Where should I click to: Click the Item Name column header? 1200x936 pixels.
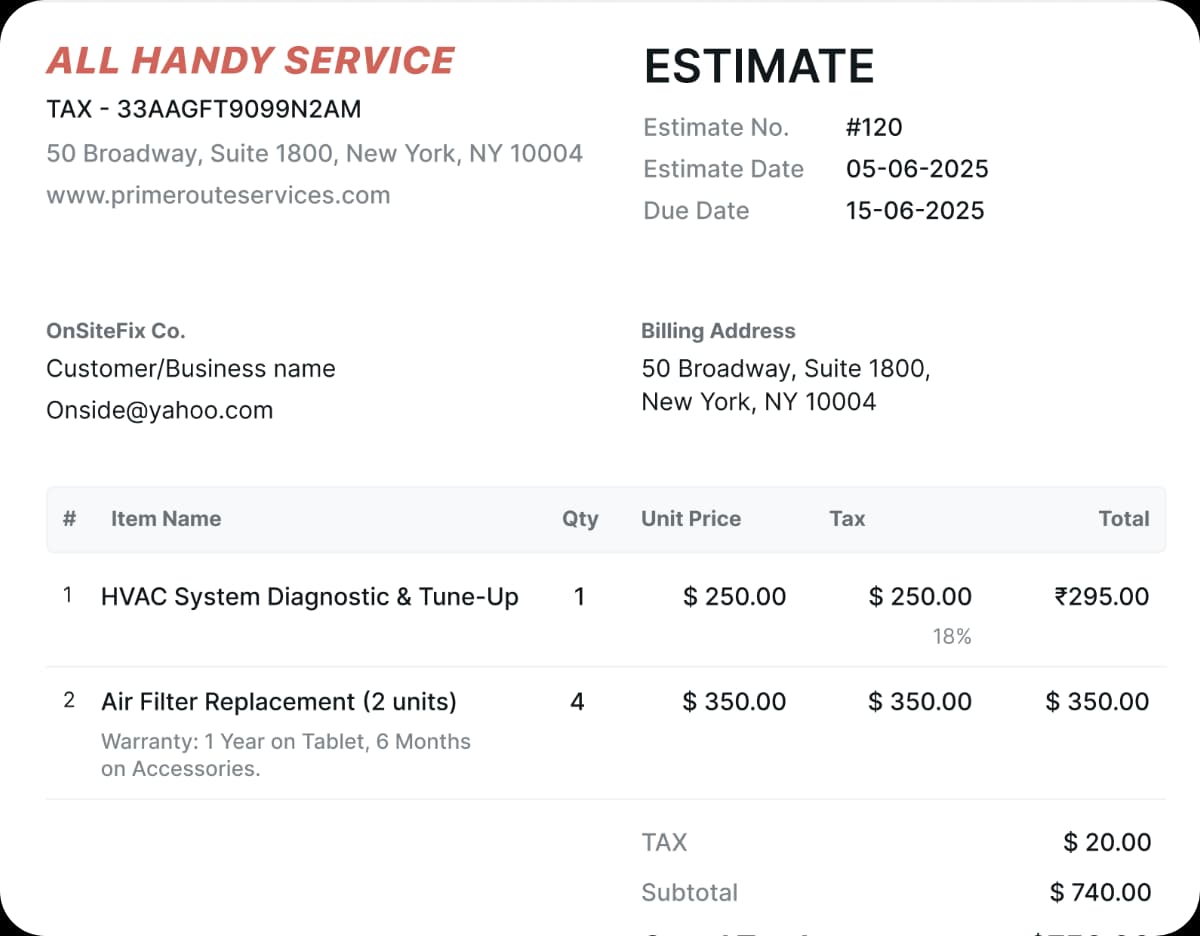pos(166,519)
